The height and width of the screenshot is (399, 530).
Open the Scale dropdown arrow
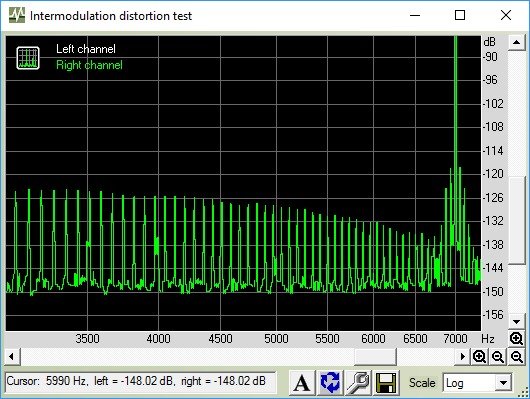503,383
